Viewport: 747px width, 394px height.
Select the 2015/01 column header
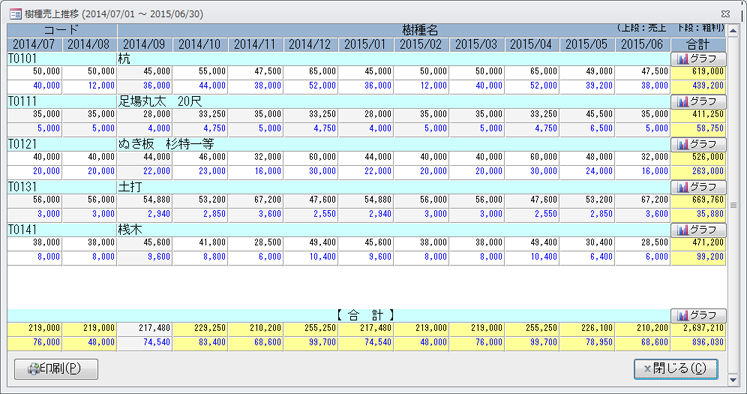click(x=365, y=45)
